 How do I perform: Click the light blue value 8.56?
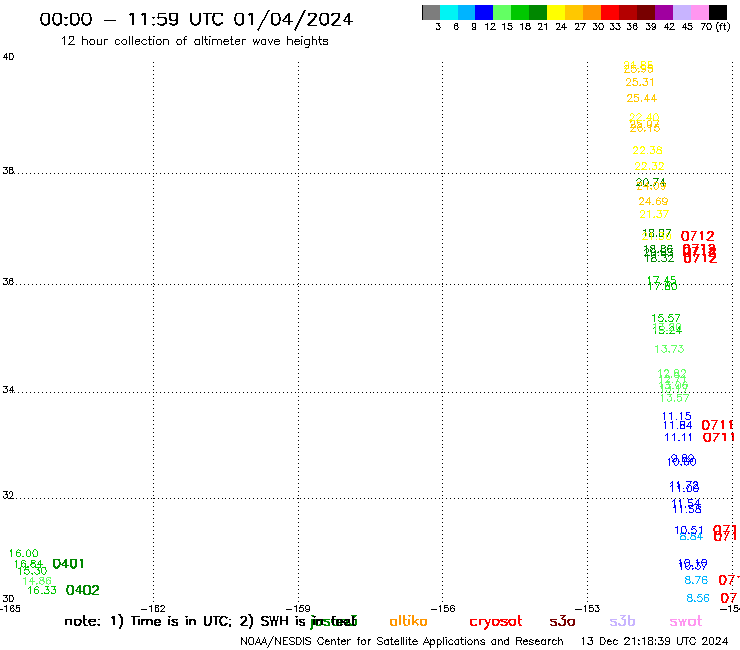click(x=698, y=598)
